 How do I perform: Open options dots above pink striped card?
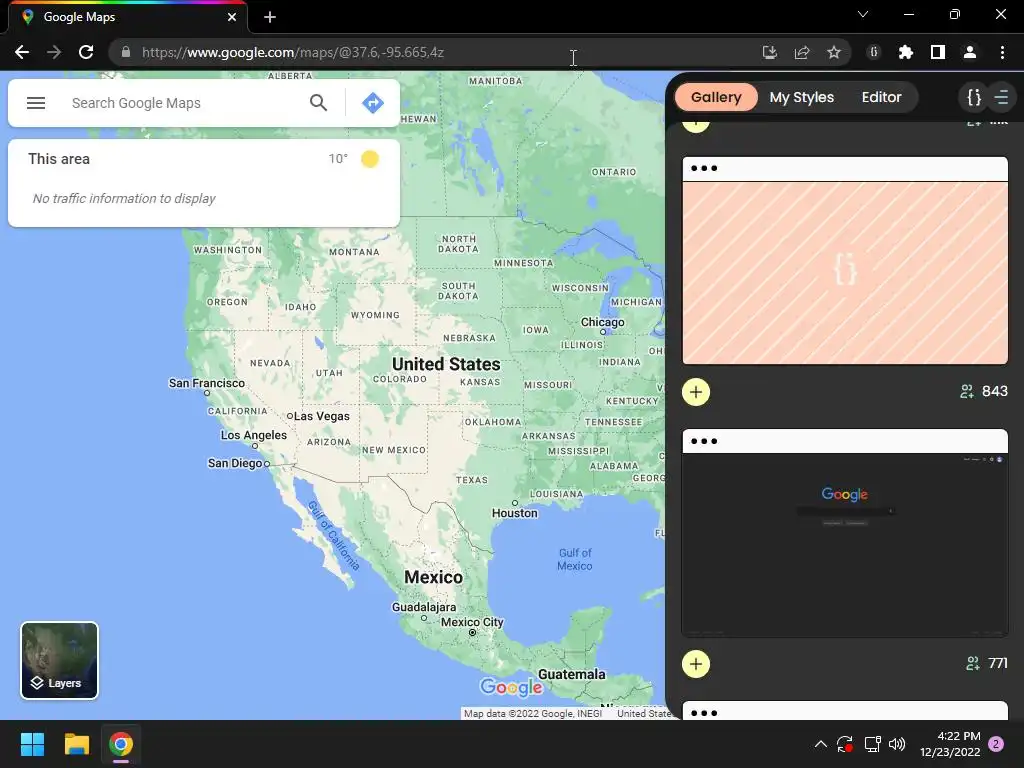click(x=704, y=168)
